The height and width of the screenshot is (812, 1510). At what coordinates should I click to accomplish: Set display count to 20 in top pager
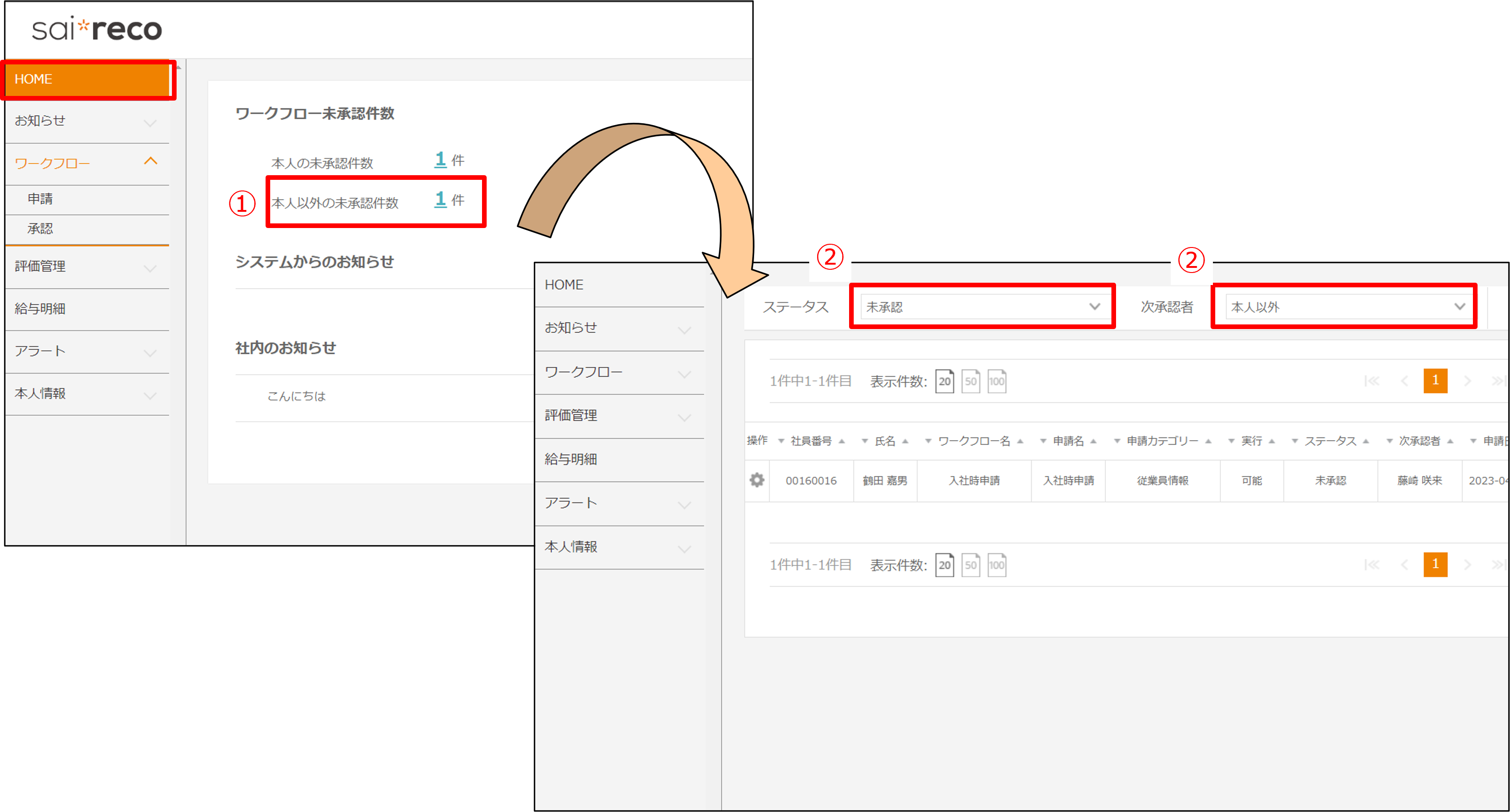point(945,381)
